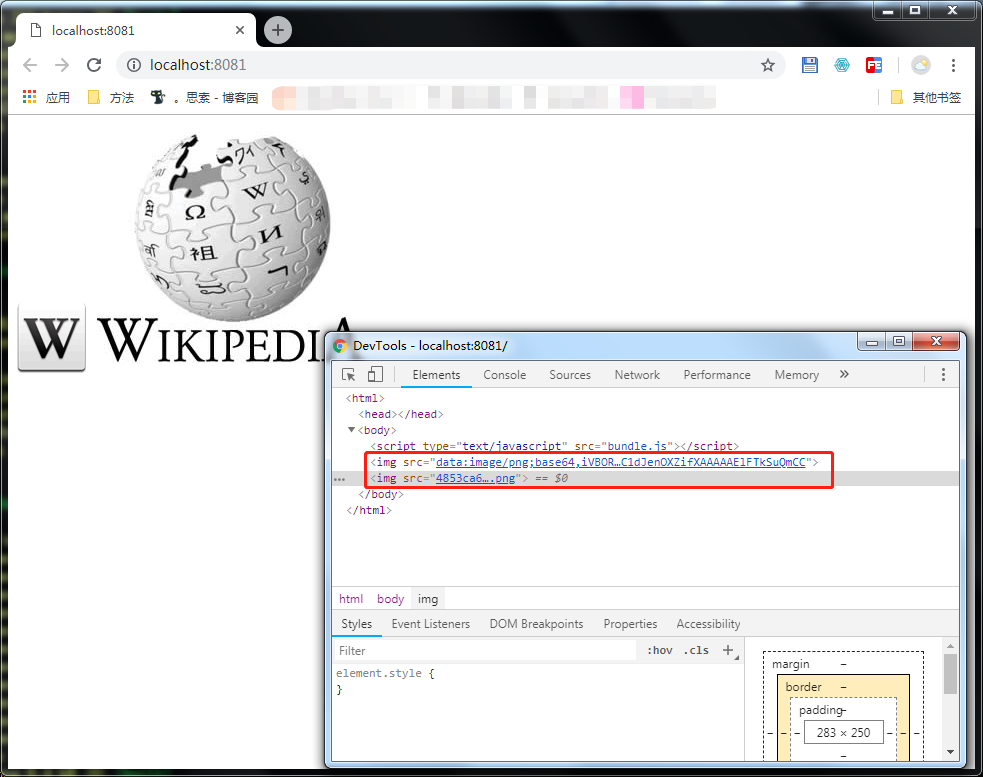
Task: Switch to the Event Listeners tab
Action: click(431, 624)
